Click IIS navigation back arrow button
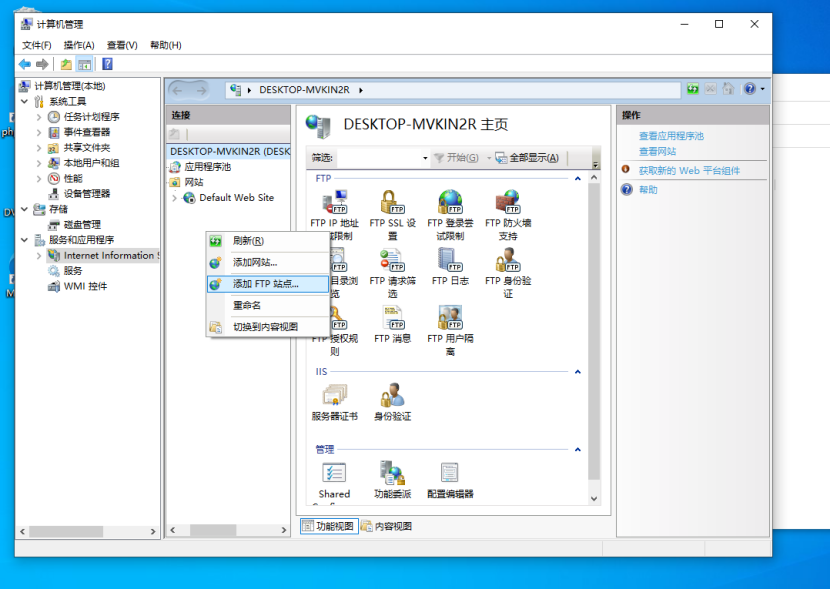 178,91
